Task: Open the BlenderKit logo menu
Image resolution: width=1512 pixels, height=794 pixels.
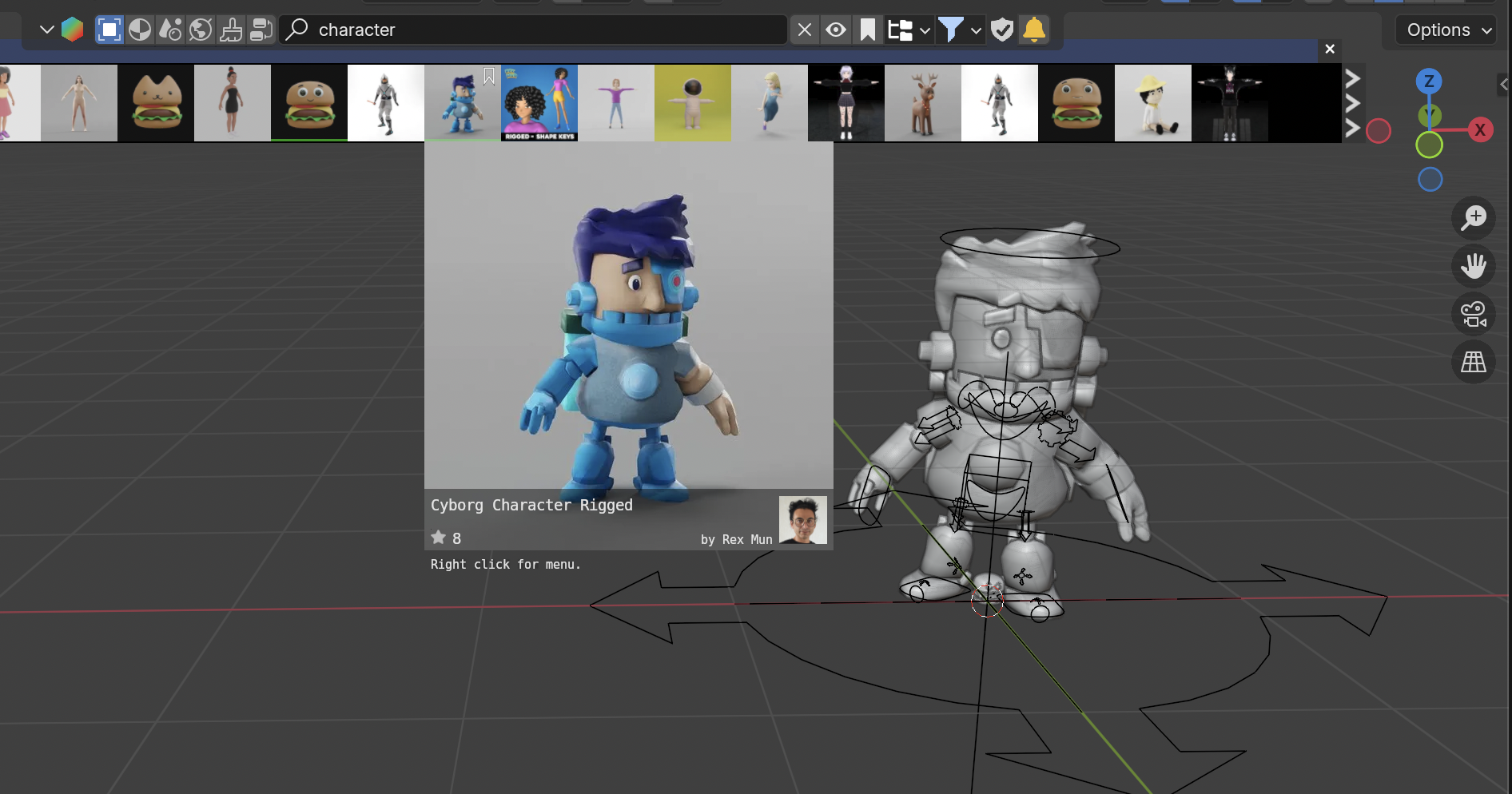Action: 73,30
